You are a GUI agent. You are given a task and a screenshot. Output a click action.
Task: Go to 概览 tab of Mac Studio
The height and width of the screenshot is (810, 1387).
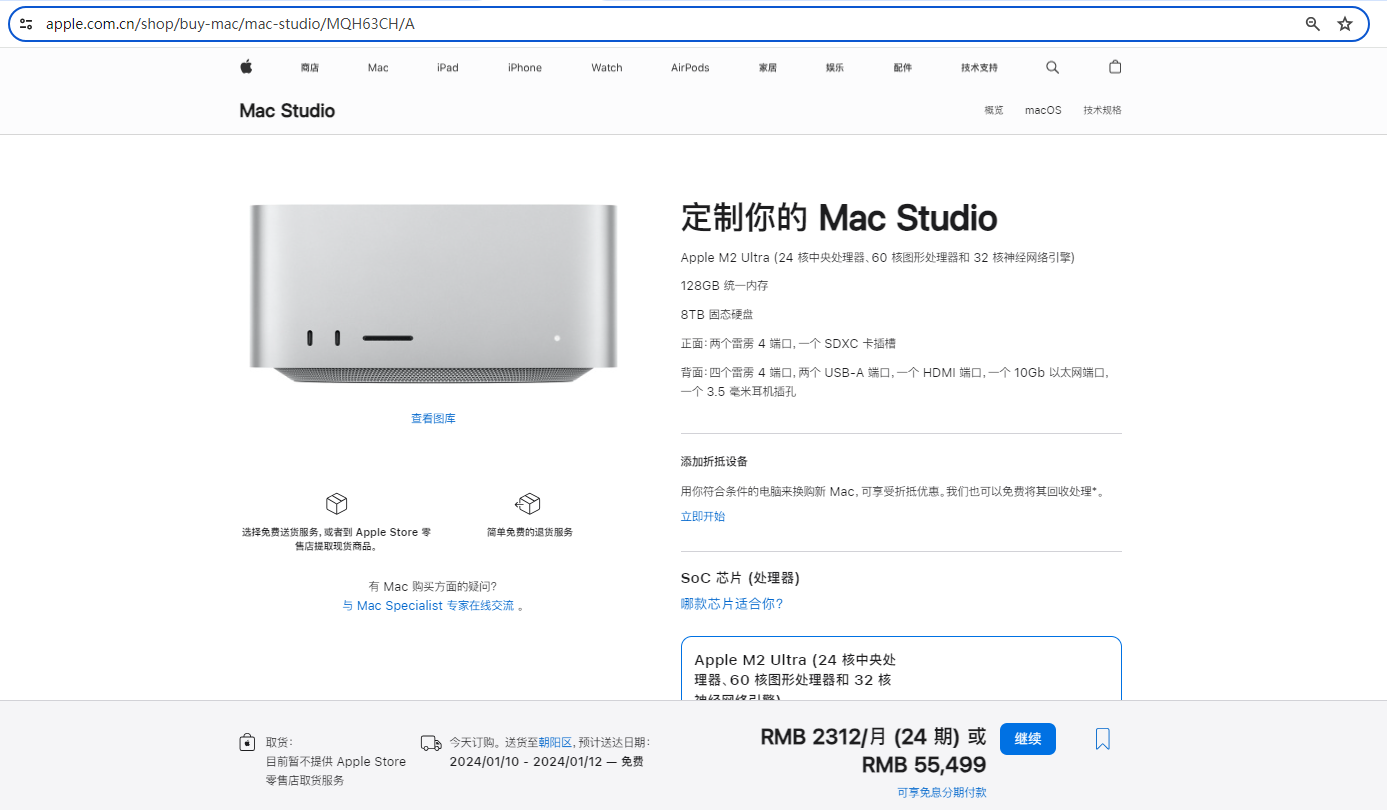[994, 110]
